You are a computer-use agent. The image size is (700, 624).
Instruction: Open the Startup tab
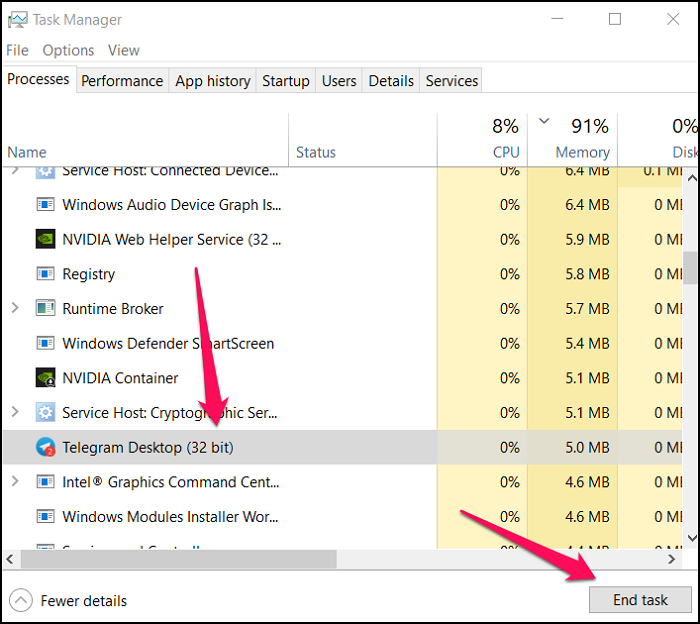click(x=286, y=81)
